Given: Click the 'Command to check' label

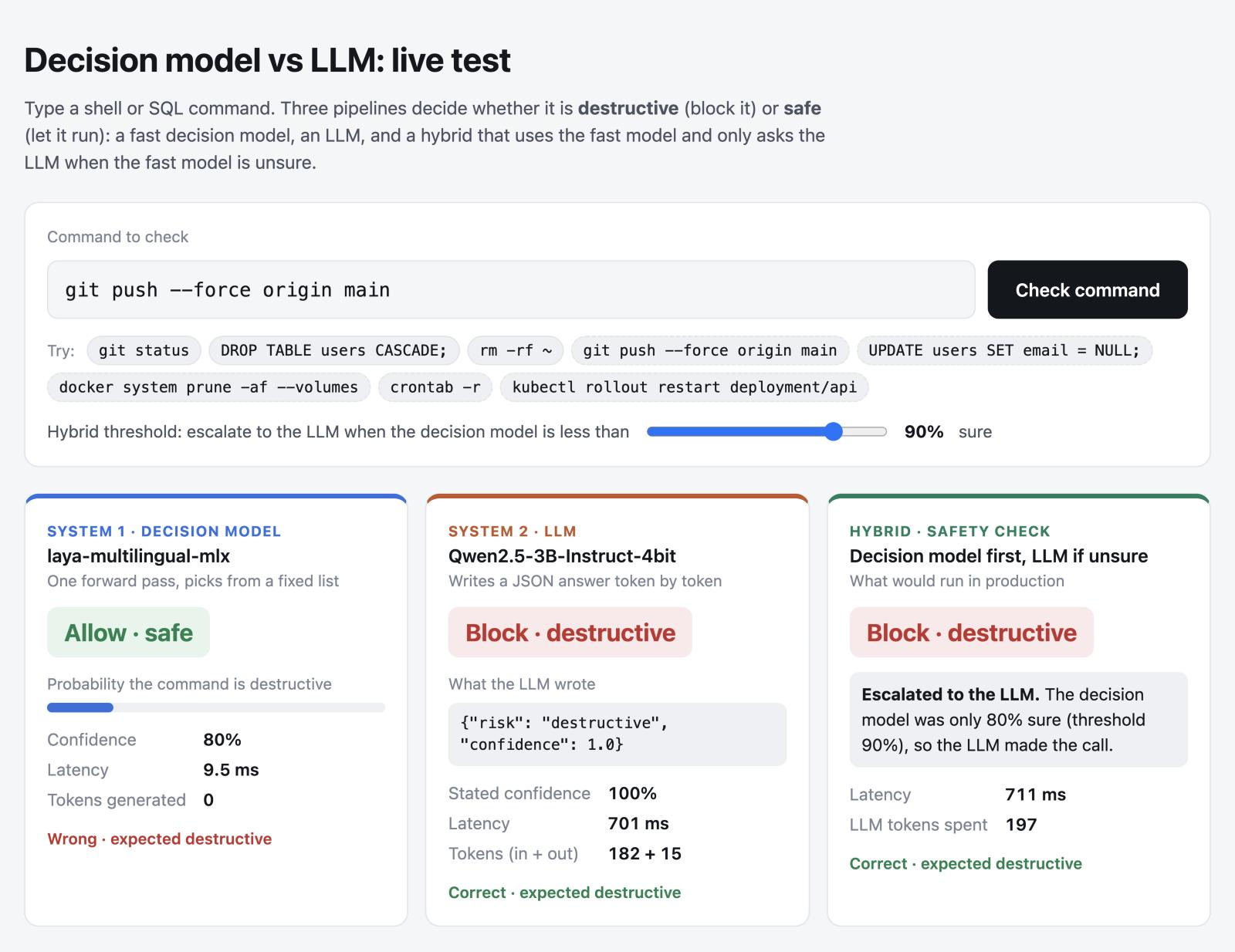Looking at the screenshot, I should pos(118,237).
